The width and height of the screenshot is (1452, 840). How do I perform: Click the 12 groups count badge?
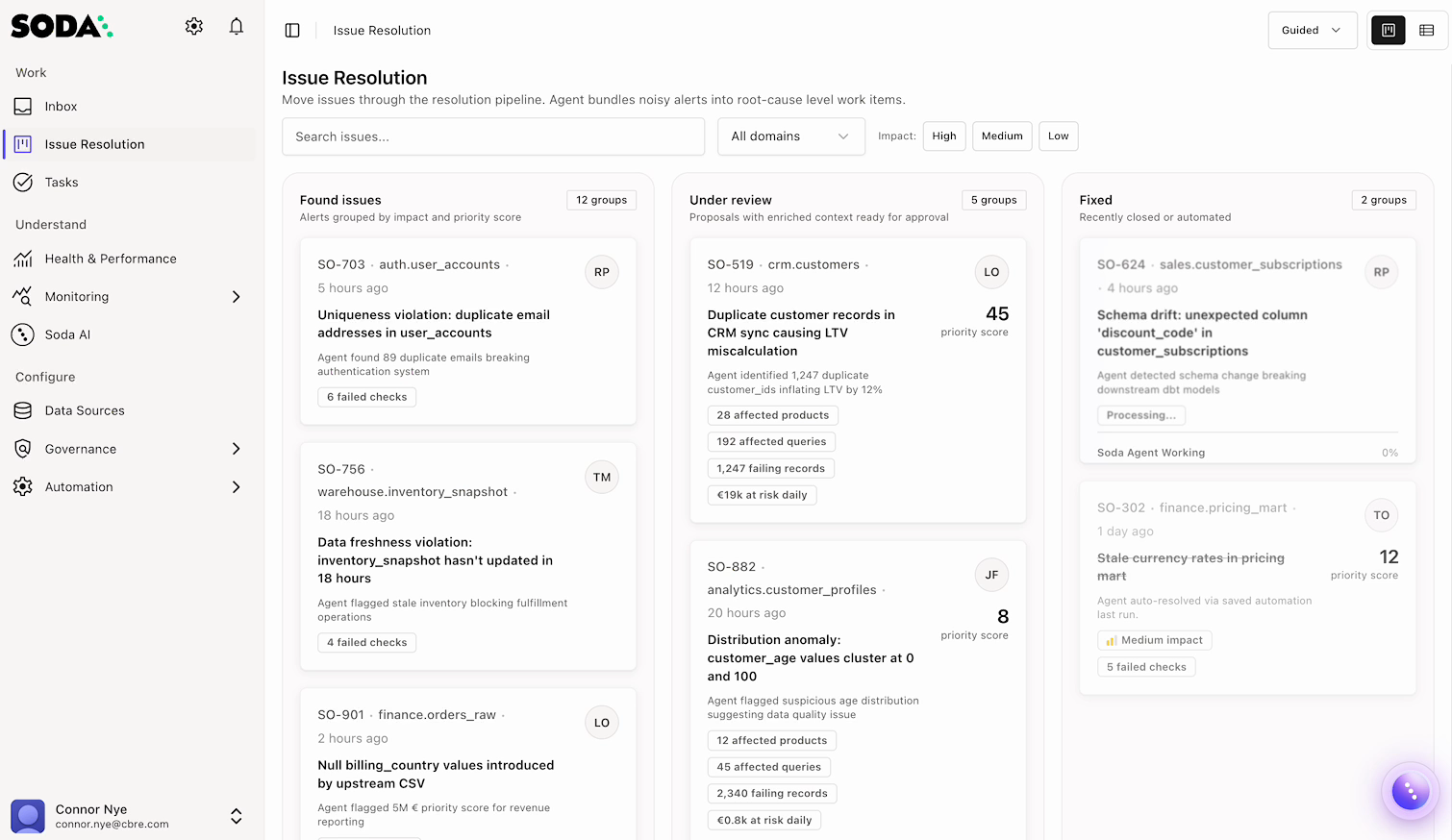click(602, 200)
